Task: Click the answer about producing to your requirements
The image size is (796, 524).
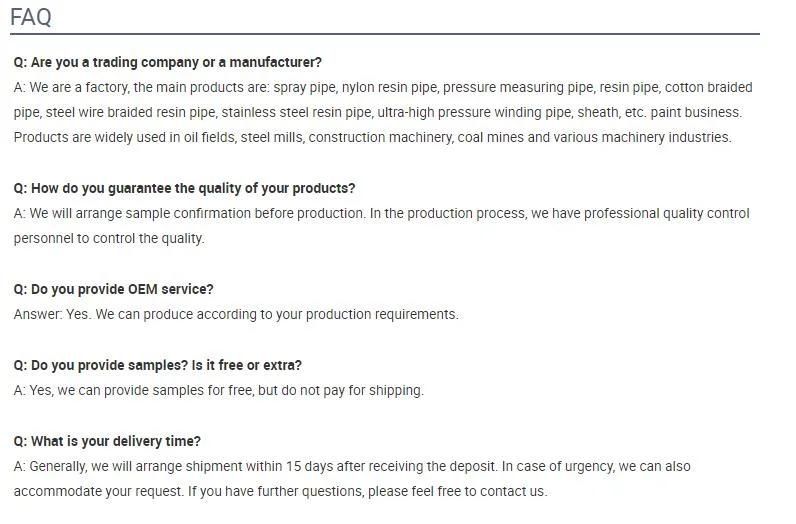Action: coord(236,314)
